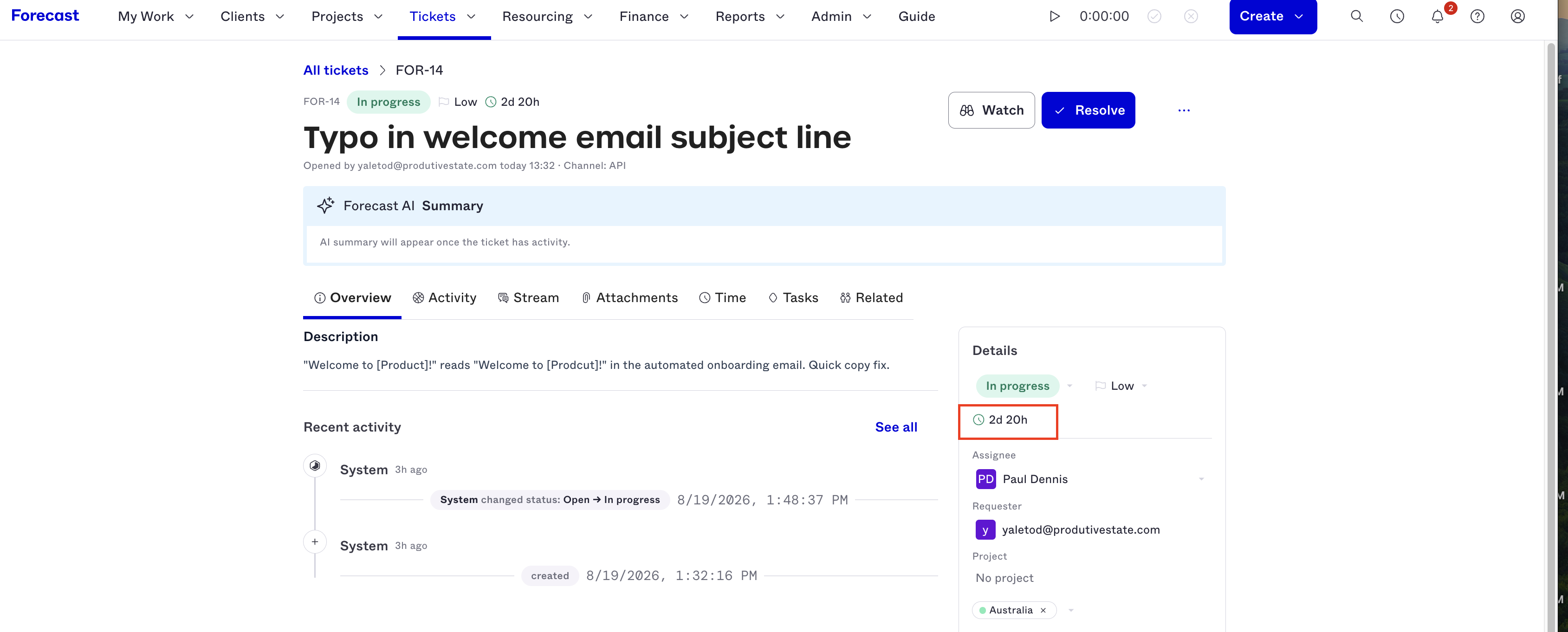This screenshot has height=632, width=1568.
Task: Click the Forecast logo
Action: point(45,16)
